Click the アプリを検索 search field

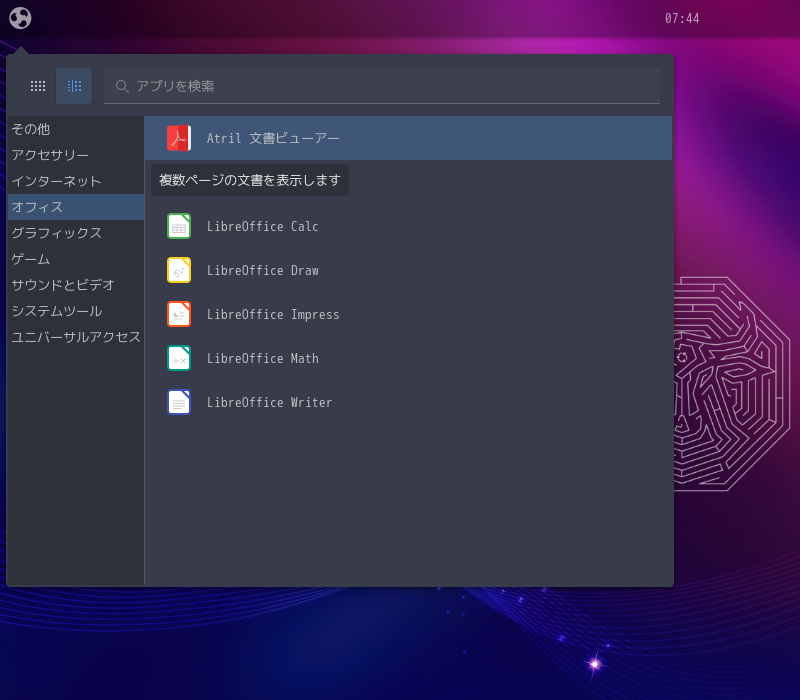tap(382, 86)
